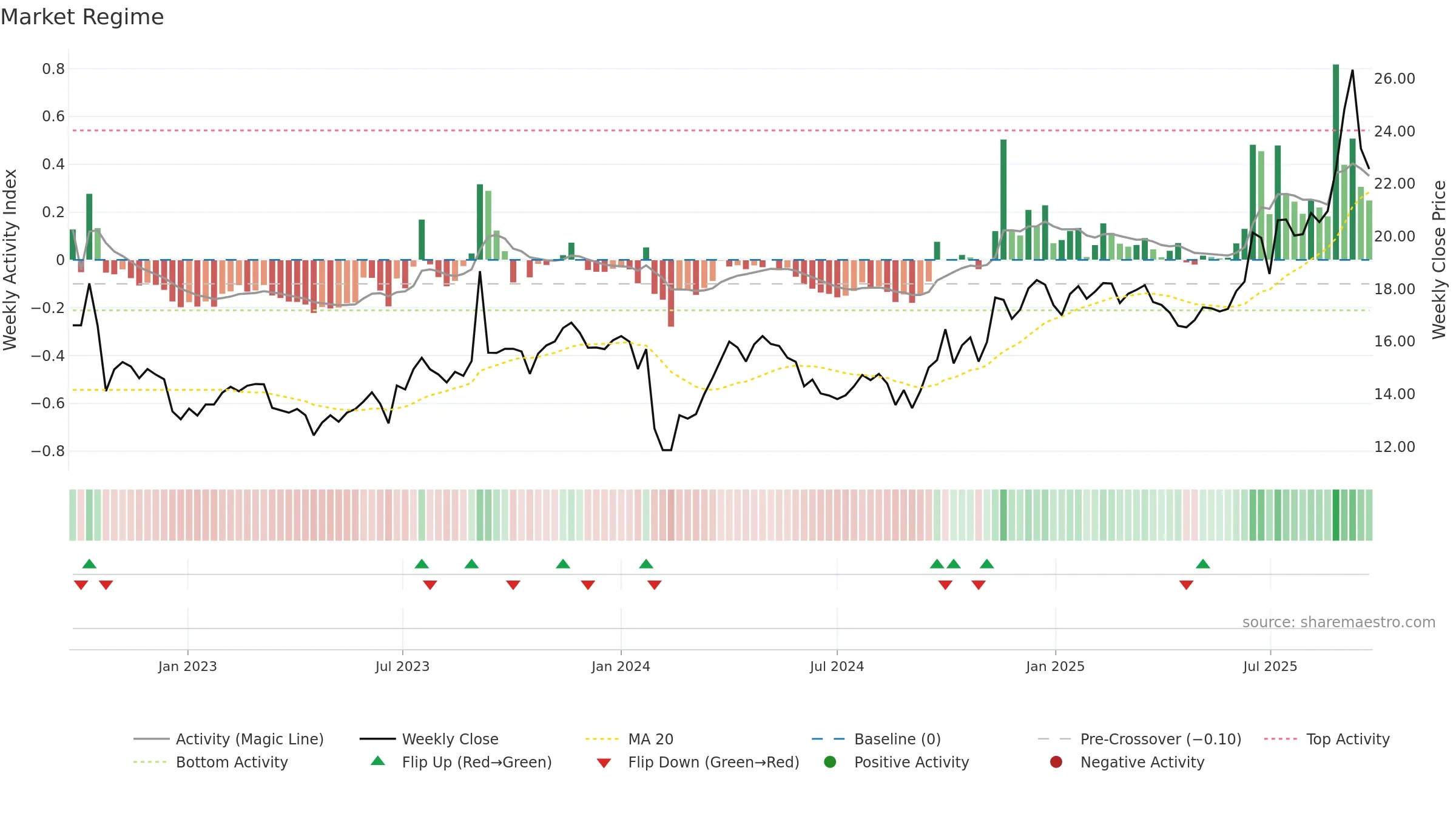Select green flip-up triangle just after Jul 2023
Screen dimensions: 1456x819
pos(422,564)
